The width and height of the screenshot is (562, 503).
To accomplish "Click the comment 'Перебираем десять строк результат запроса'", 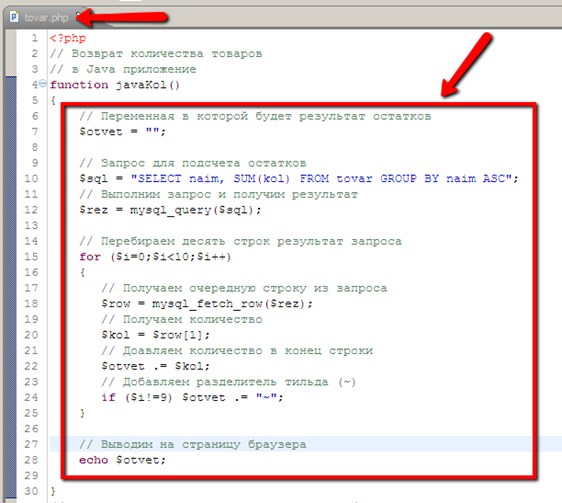I will click(240, 241).
